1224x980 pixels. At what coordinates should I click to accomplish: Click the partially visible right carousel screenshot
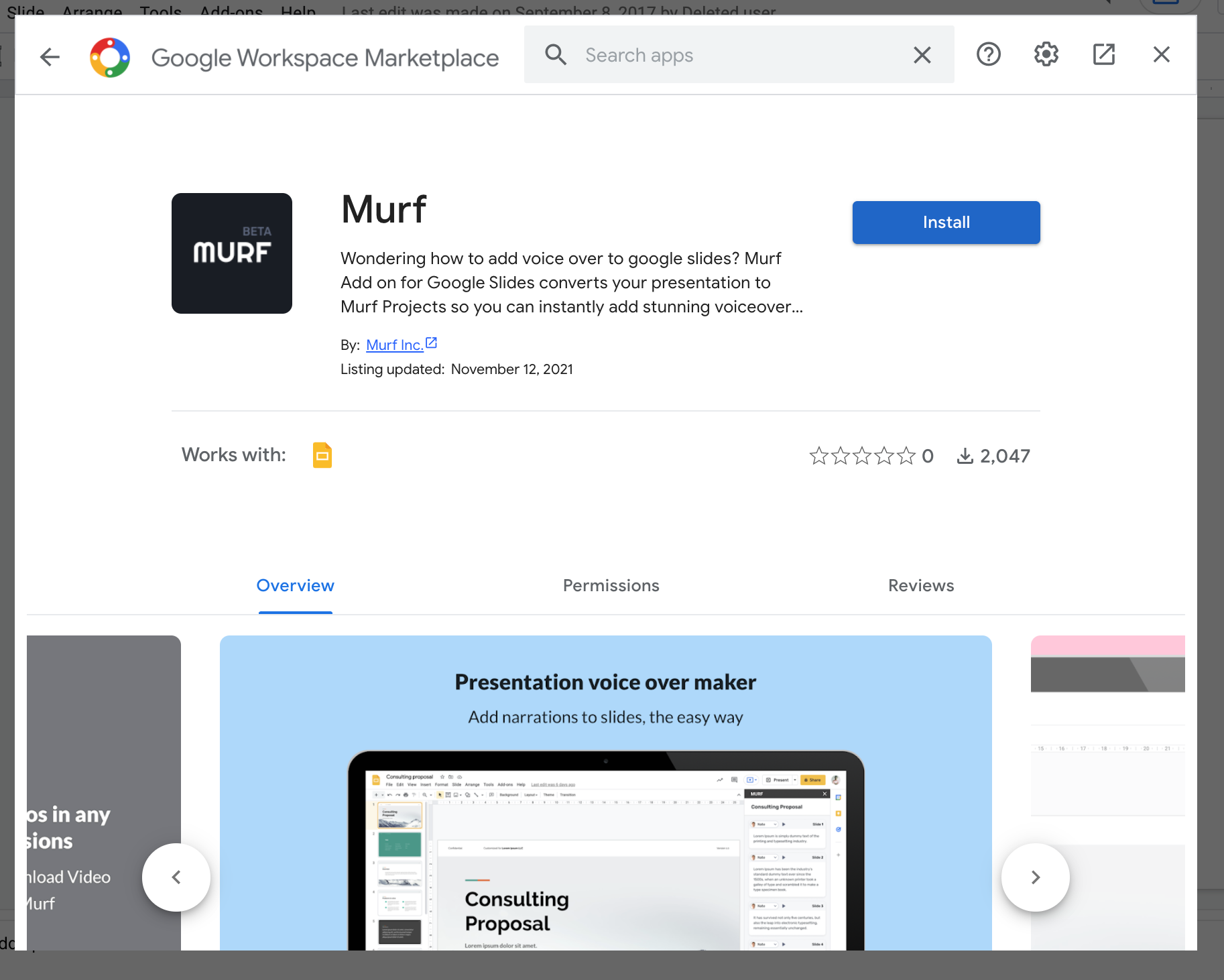pos(1108,793)
